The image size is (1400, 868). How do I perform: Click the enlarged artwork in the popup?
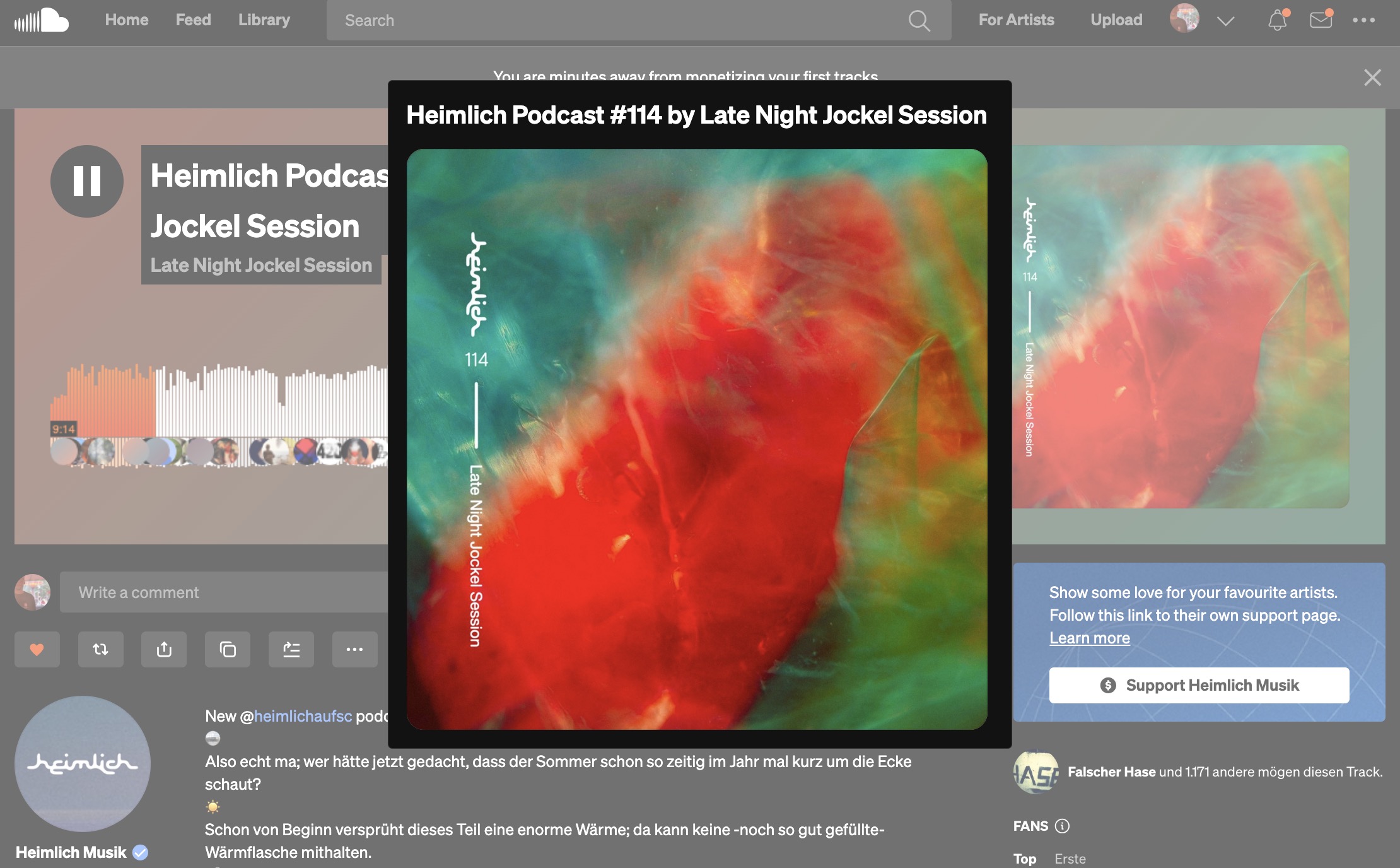coord(697,439)
